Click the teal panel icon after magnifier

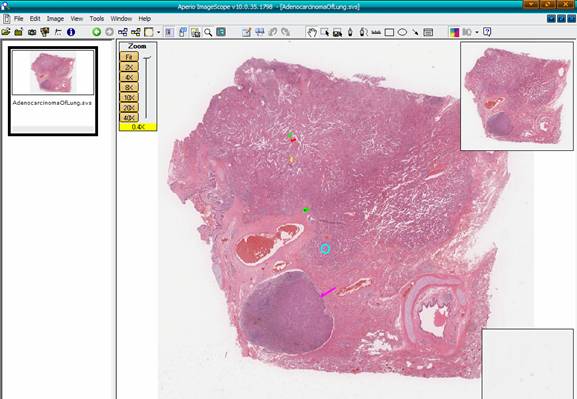click(221, 32)
